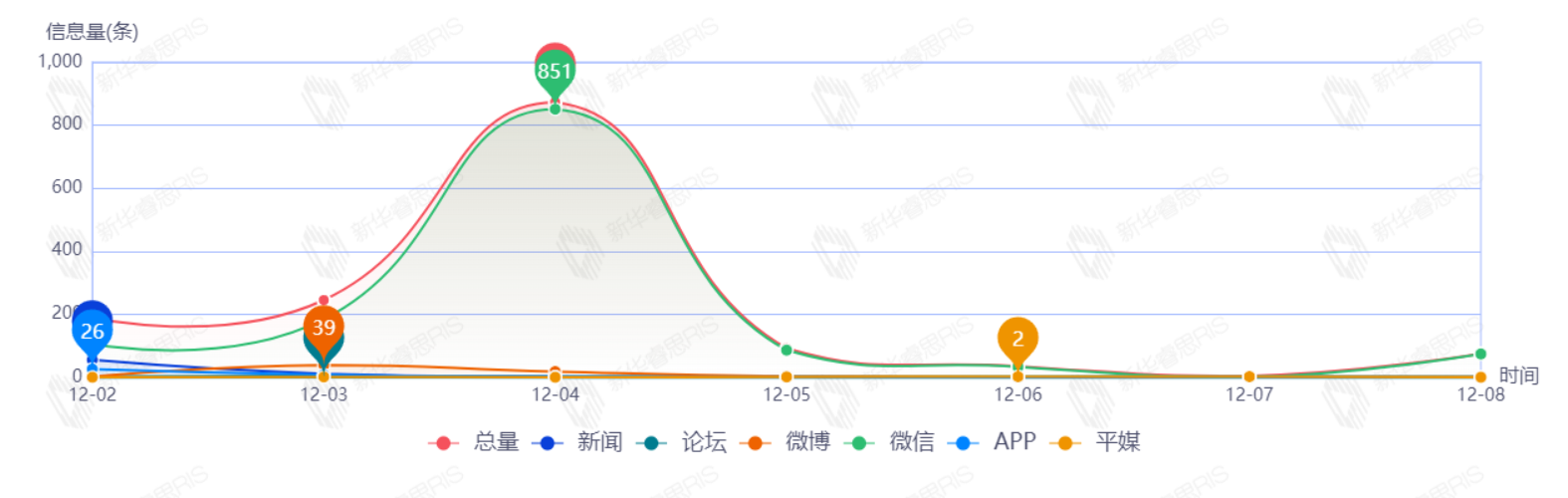
Task: Select the 总量 data point on 12-03
Action: (324, 301)
